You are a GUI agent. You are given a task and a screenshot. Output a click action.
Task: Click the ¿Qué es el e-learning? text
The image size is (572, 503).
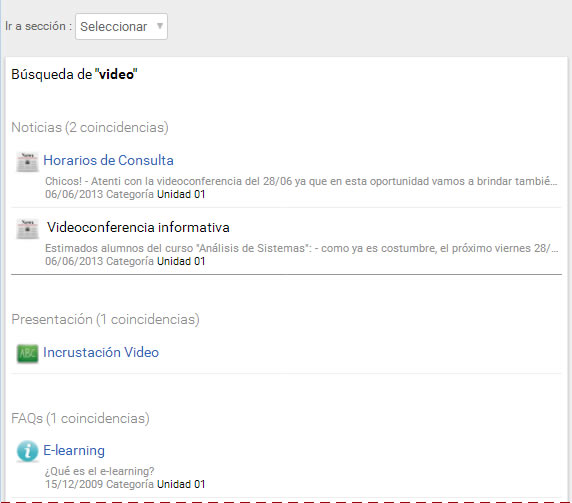point(100,471)
